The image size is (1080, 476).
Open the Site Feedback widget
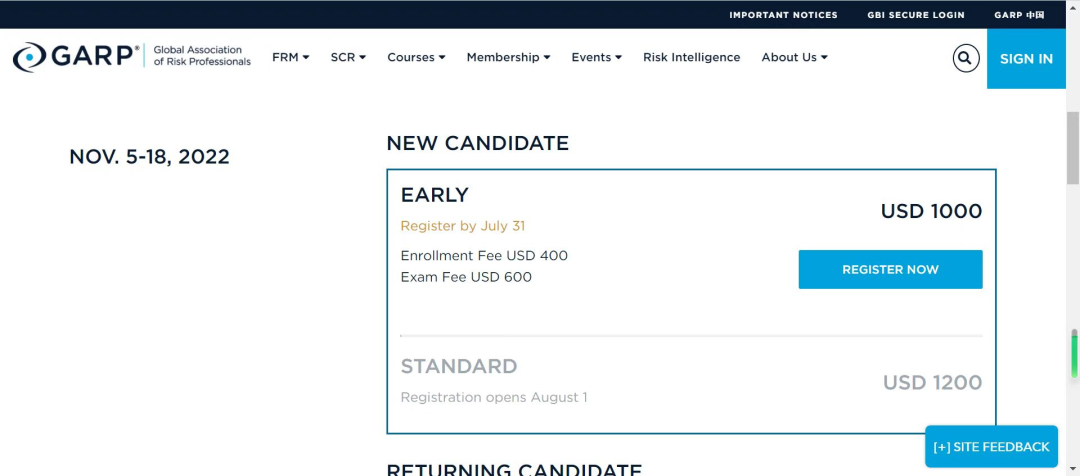click(x=991, y=447)
